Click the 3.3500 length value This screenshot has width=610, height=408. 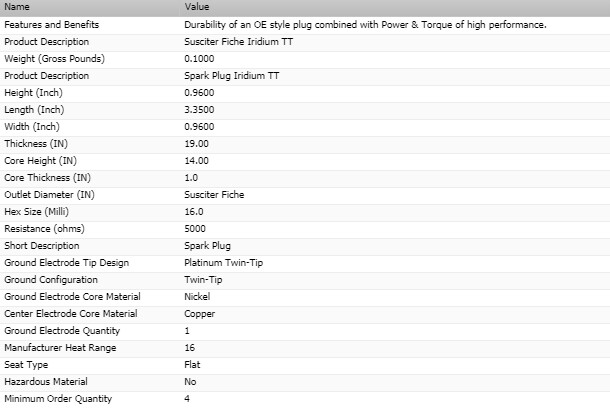coord(200,109)
